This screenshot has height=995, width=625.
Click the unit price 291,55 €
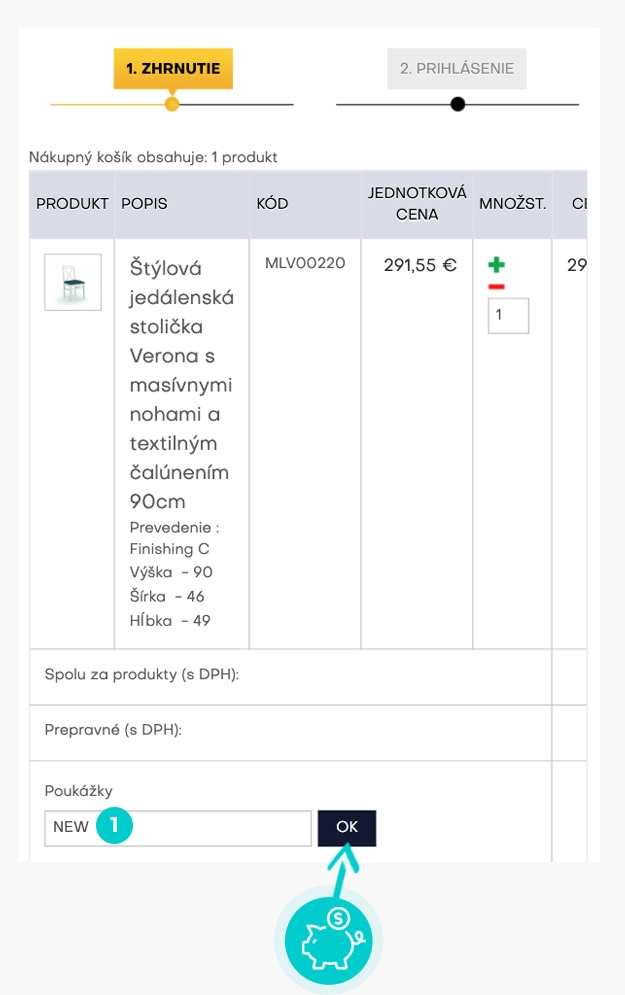click(420, 266)
